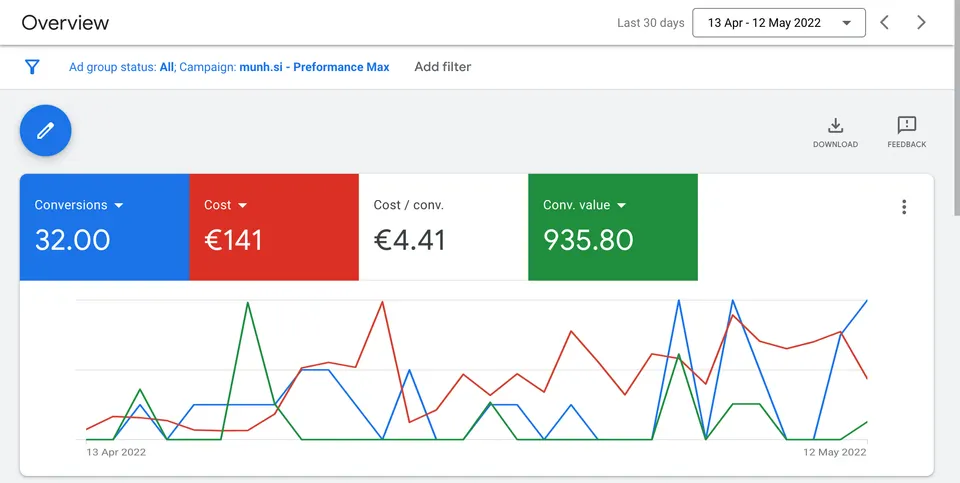This screenshot has width=960, height=483.
Task: Click the blue pencil edit button
Action: (x=45, y=130)
